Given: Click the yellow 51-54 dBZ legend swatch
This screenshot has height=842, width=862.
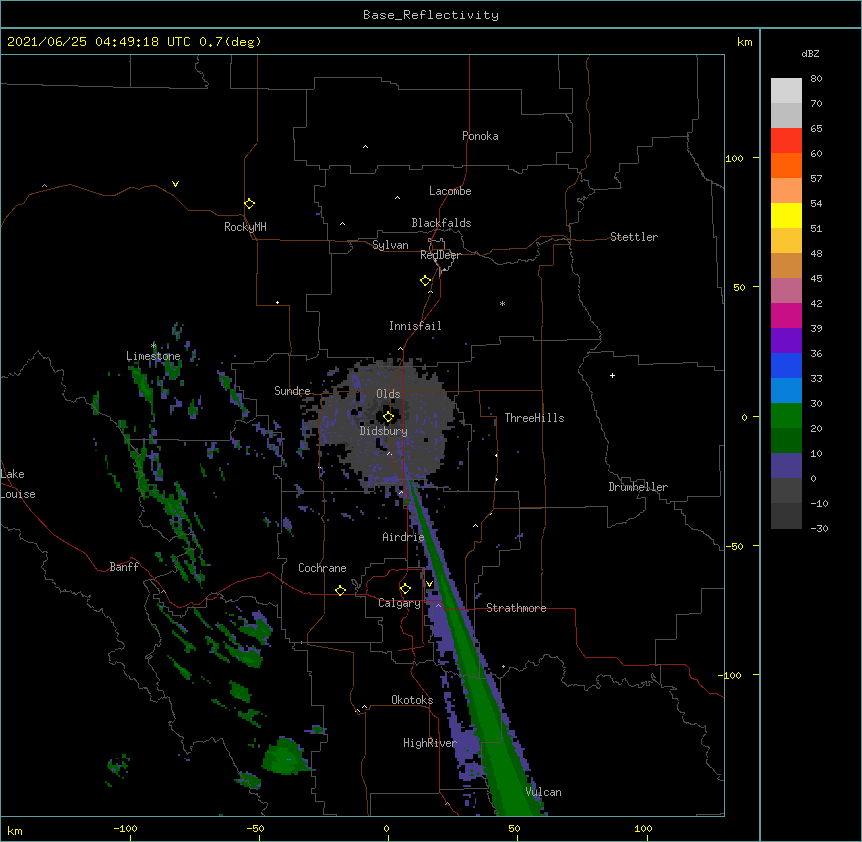Looking at the screenshot, I should 786,215.
